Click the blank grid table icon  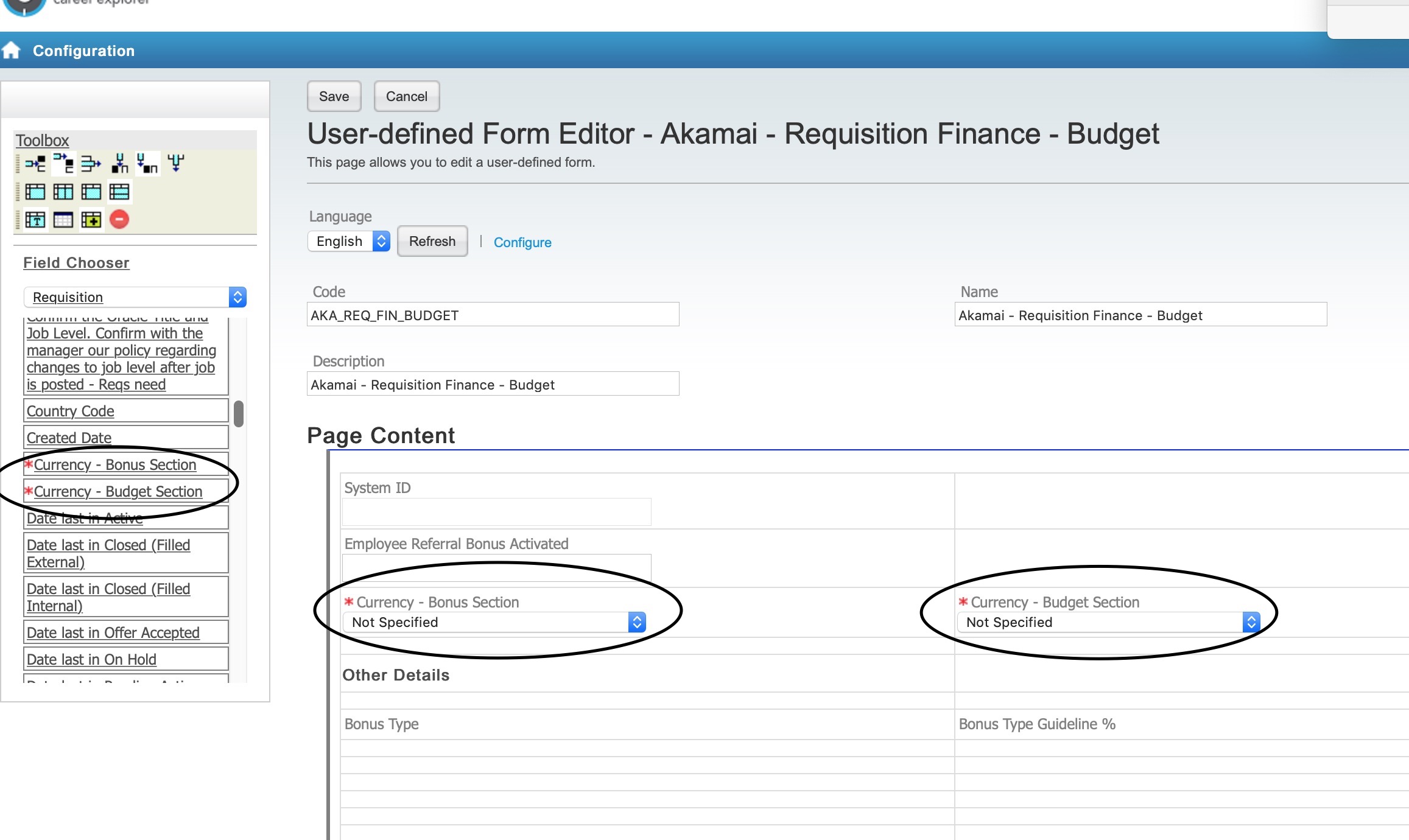(63, 220)
